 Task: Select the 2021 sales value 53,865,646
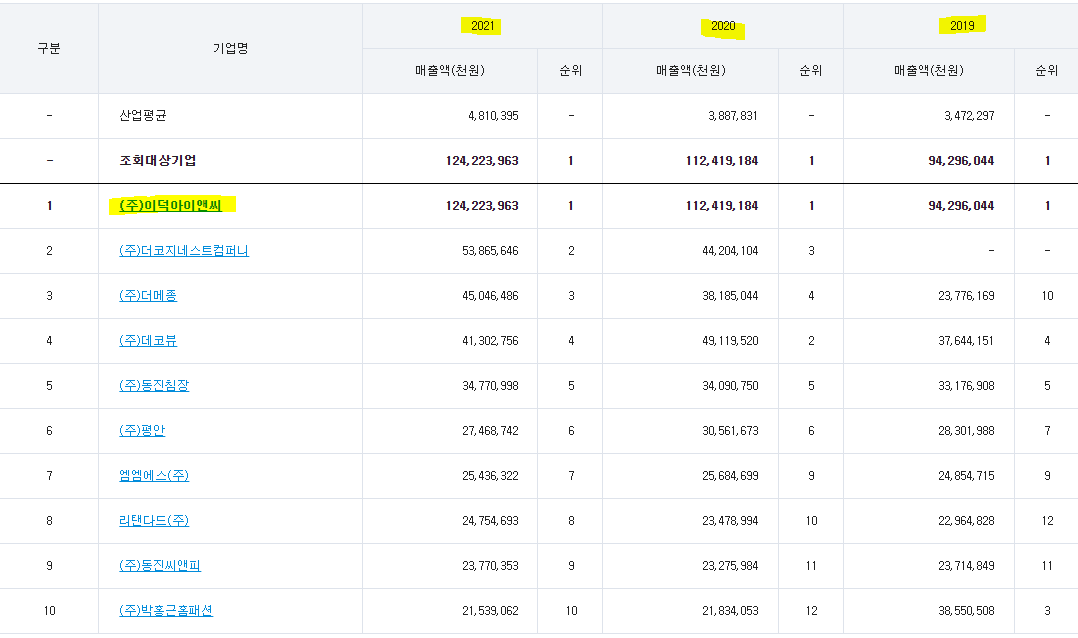[x=490, y=251]
